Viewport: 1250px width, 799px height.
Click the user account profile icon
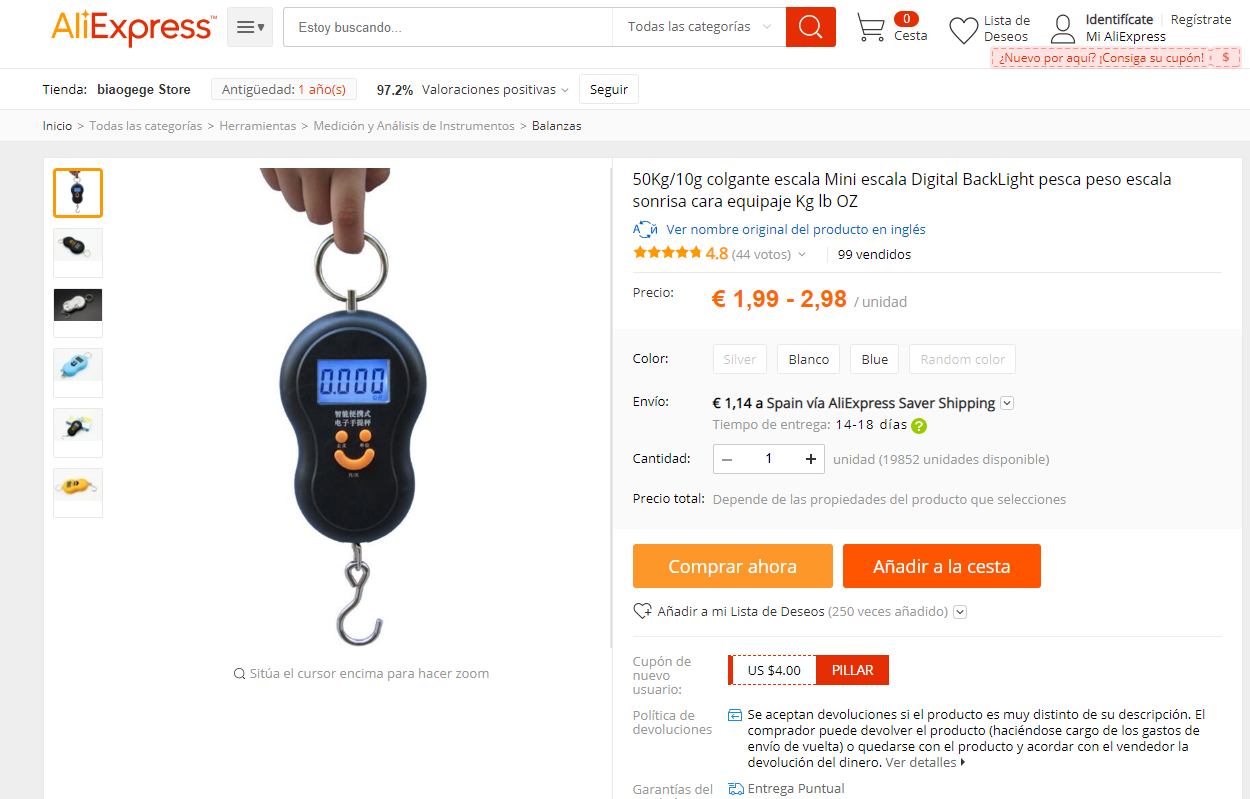[x=1063, y=29]
